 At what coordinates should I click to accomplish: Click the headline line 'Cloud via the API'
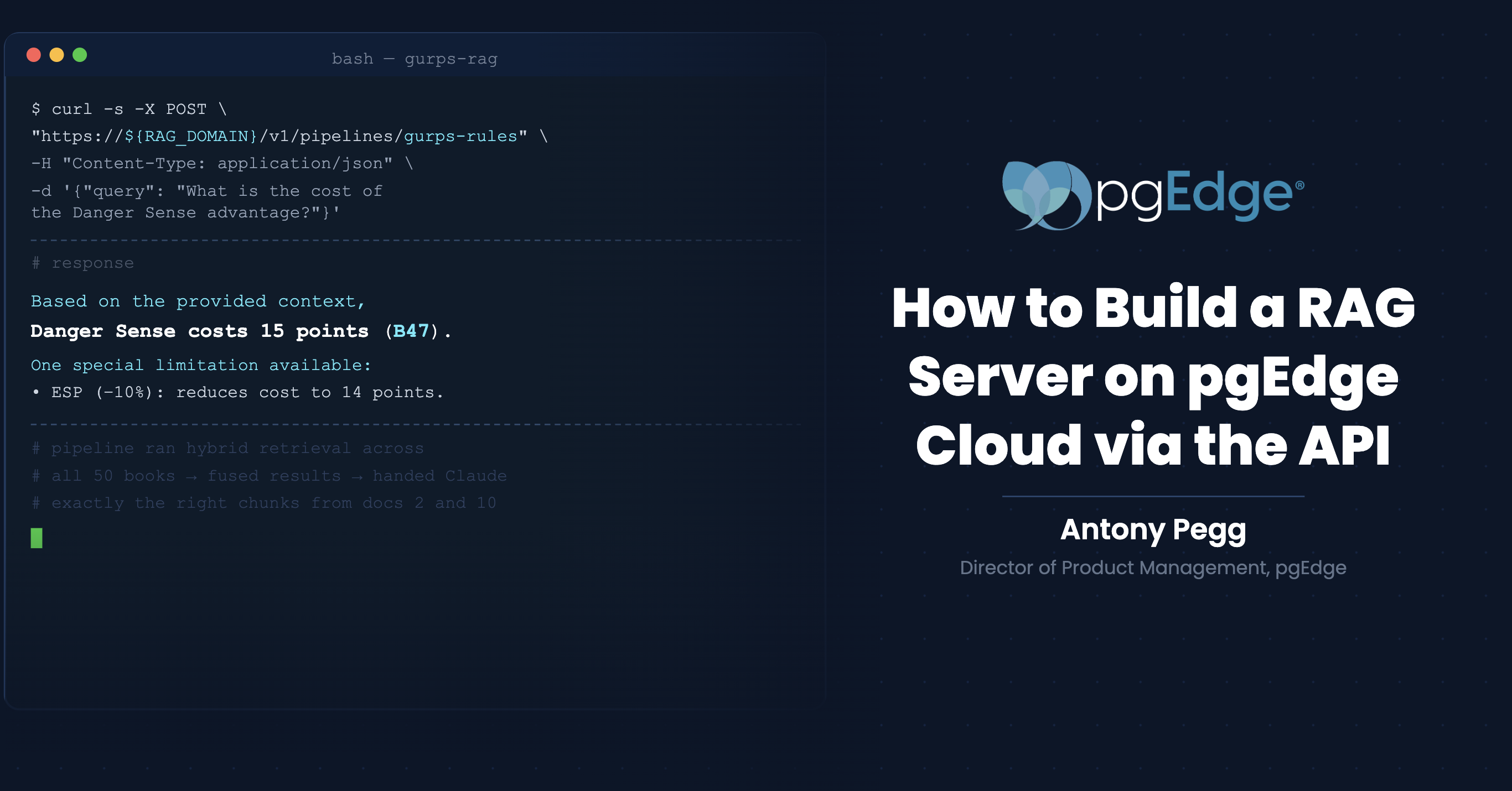coord(1153,445)
